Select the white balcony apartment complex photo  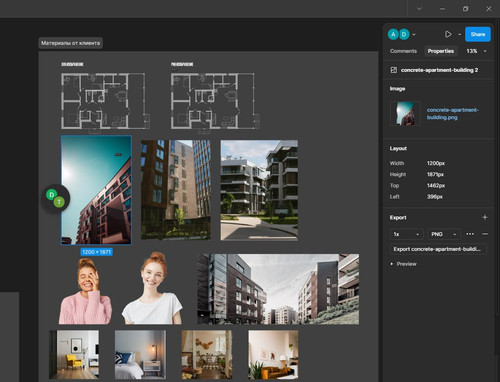pyautogui.click(x=259, y=190)
